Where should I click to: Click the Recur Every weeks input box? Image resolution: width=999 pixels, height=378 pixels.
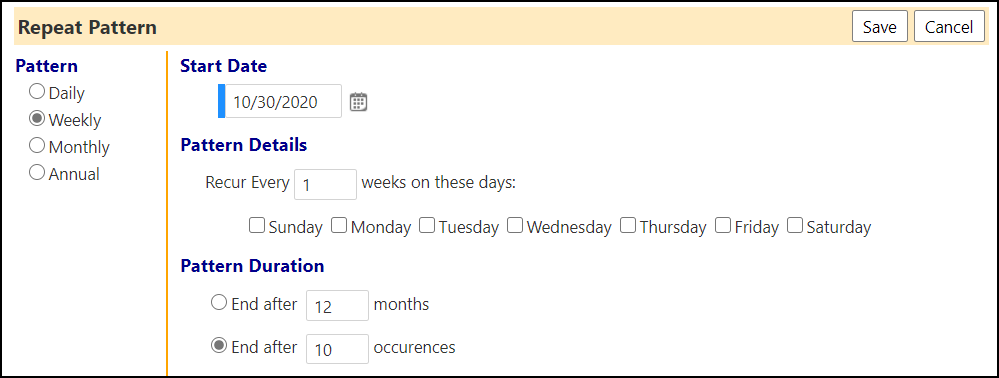pos(326,184)
